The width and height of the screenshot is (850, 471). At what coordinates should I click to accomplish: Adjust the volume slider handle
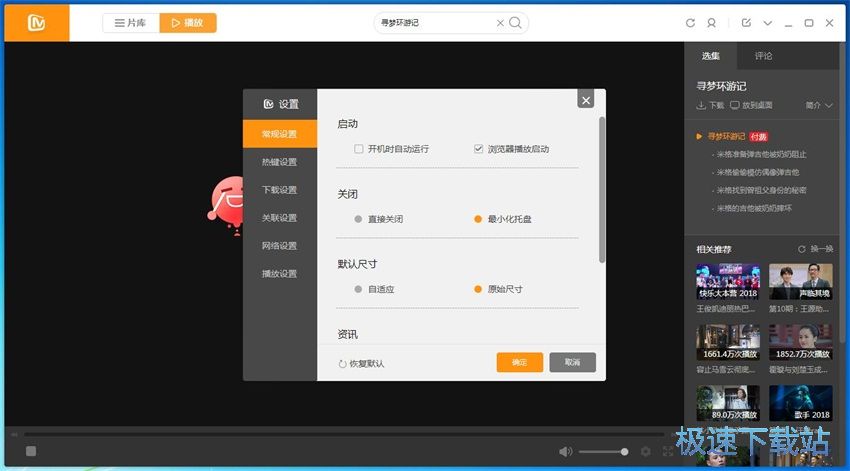pos(624,451)
